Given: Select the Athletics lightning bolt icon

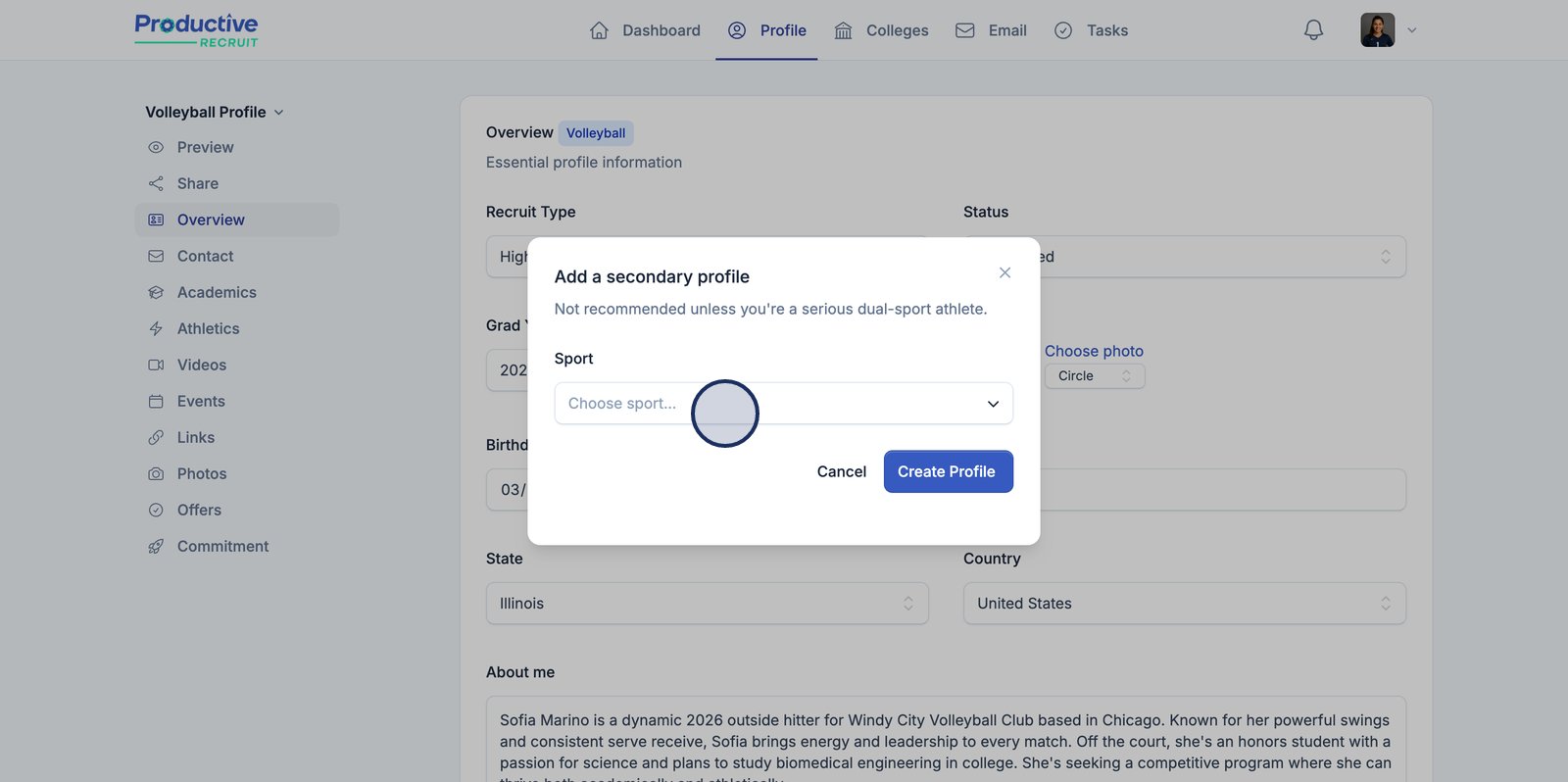Looking at the screenshot, I should pos(156,328).
